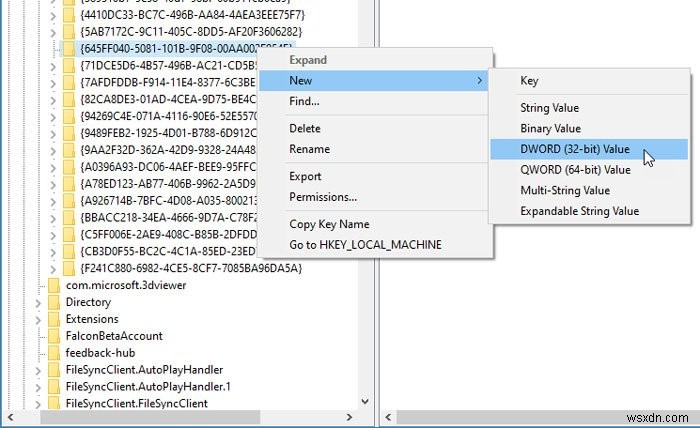
Task: Click folder icon of FileSyncClient.FileSyncClient
Action: 54,403
